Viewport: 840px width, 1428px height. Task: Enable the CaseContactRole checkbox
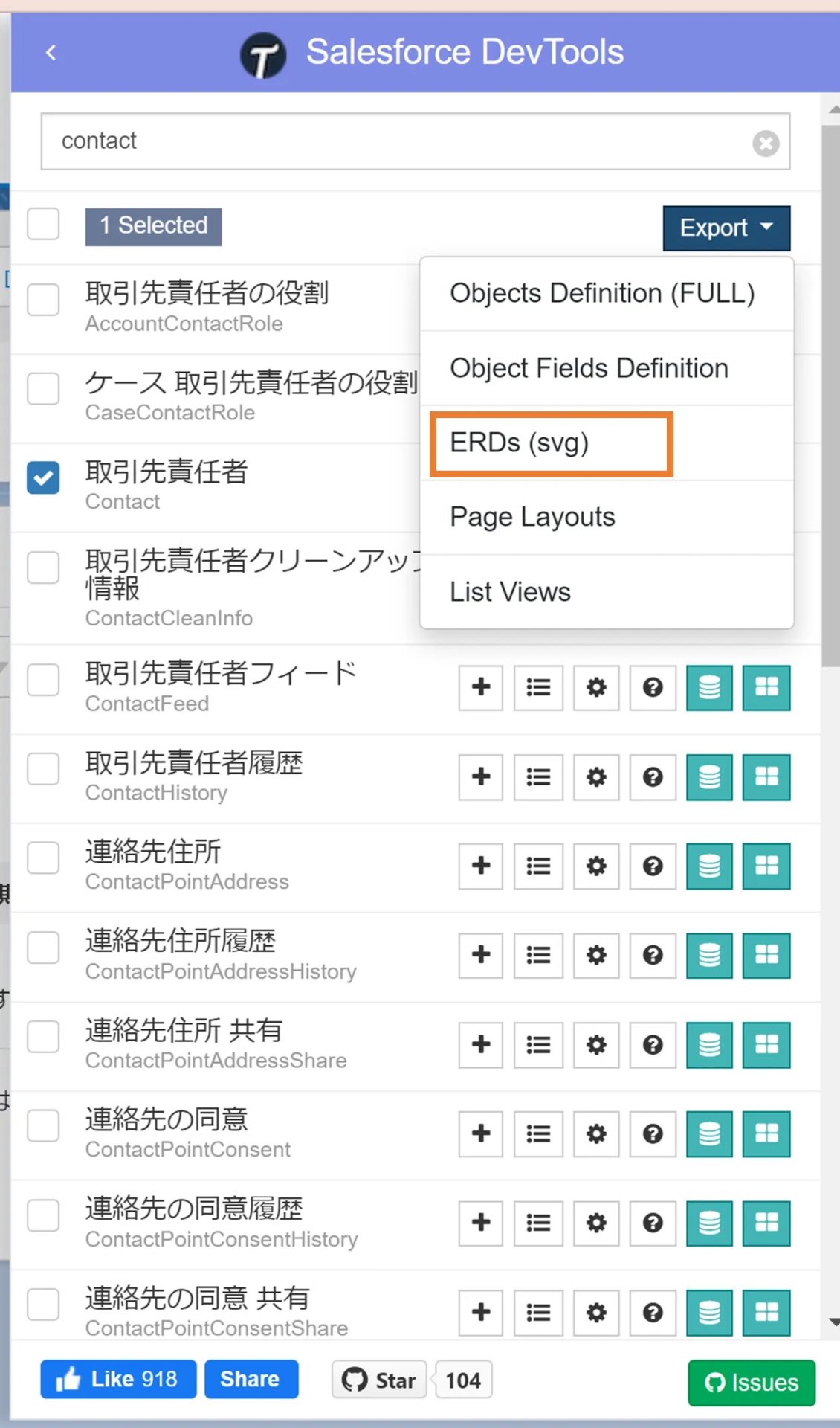click(x=42, y=389)
